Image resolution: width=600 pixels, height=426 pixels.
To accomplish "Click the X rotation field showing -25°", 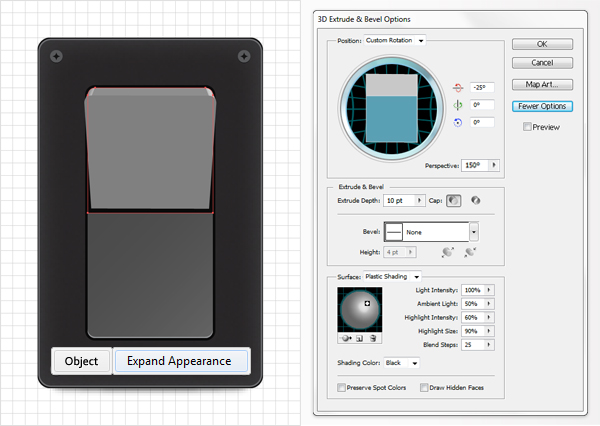I will pos(481,87).
